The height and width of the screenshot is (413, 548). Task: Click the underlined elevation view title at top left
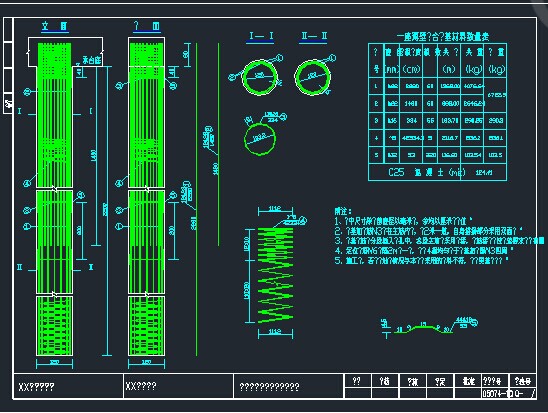pyautogui.click(x=55, y=26)
